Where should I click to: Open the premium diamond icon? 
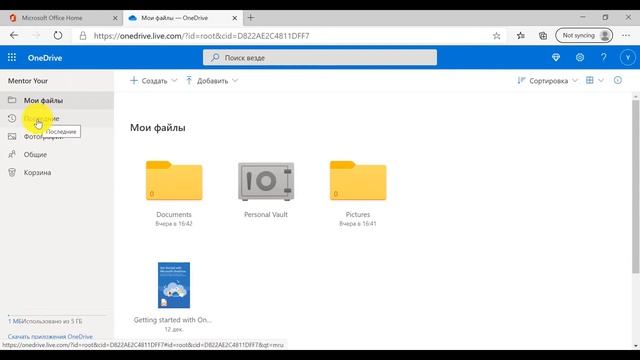556,58
